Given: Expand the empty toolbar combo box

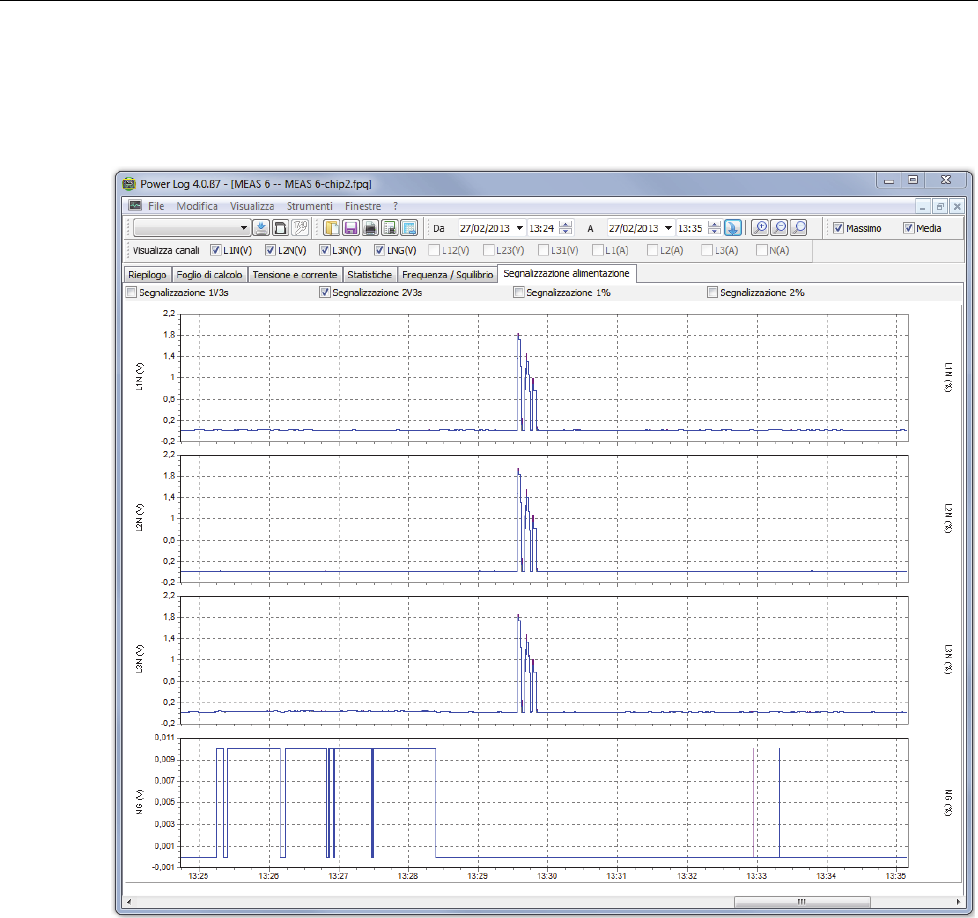Looking at the screenshot, I should (x=244, y=228).
